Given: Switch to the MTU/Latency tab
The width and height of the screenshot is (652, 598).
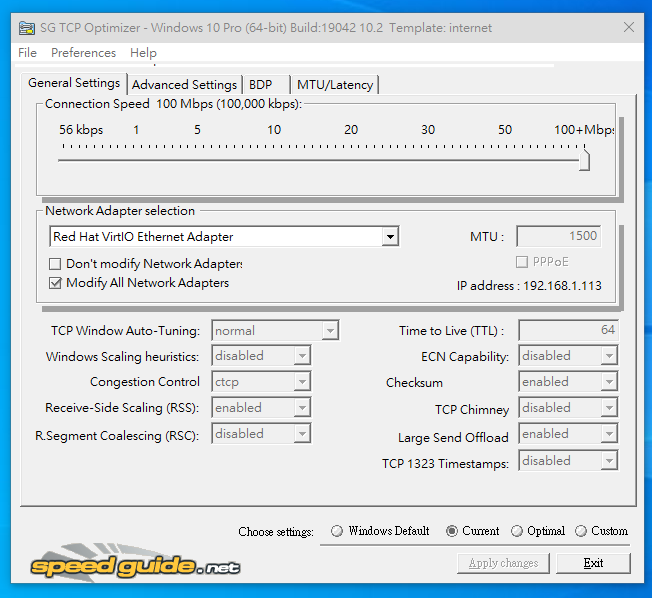Looking at the screenshot, I should [335, 85].
